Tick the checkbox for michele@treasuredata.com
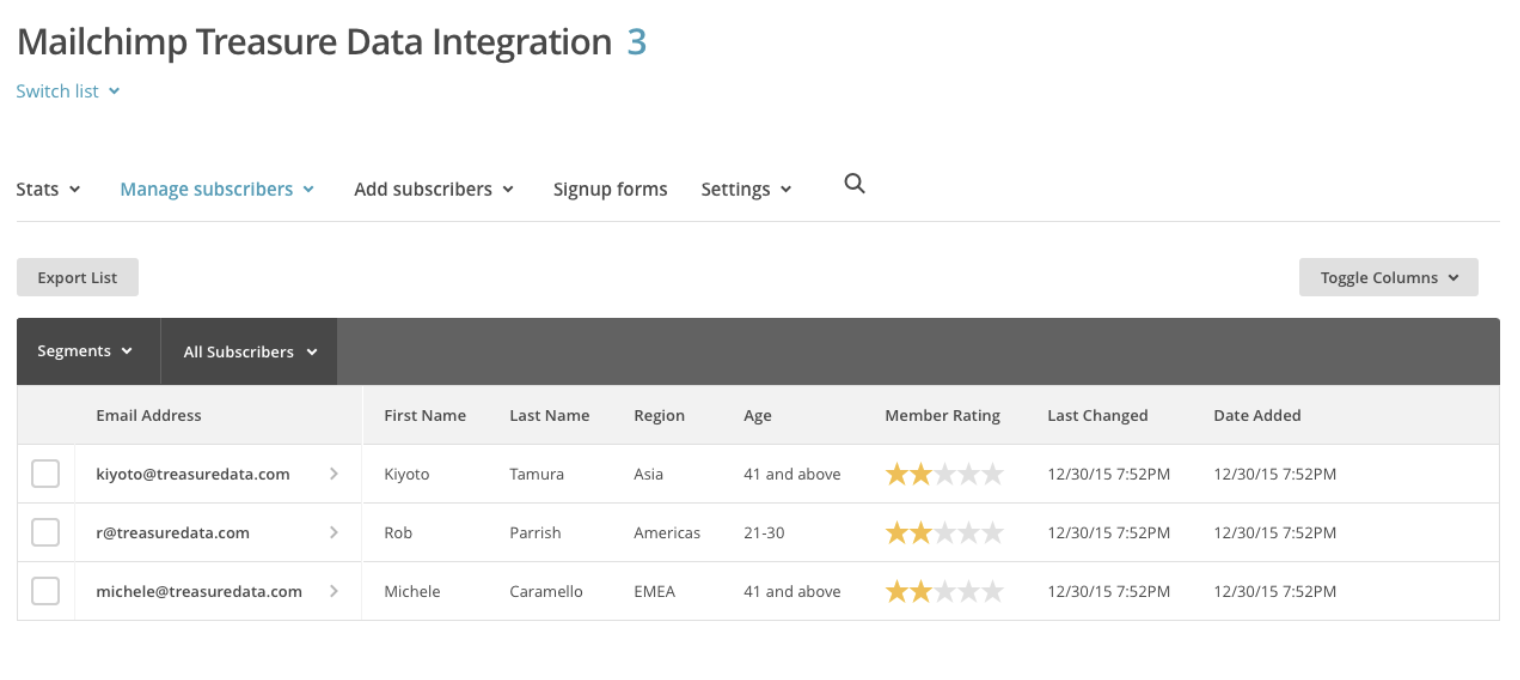The width and height of the screenshot is (1520, 680). (x=45, y=591)
